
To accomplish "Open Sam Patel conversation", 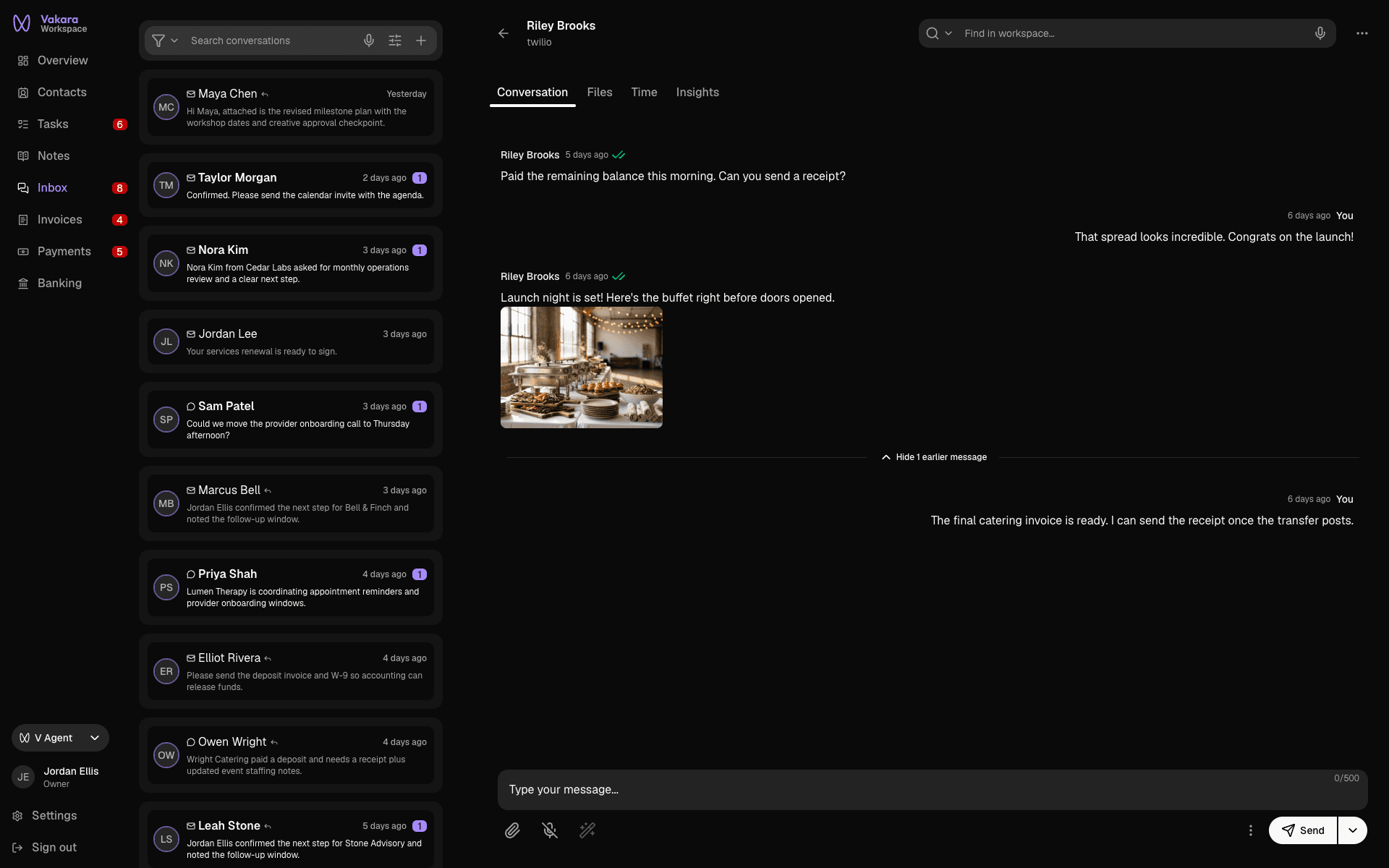I will click(291, 420).
